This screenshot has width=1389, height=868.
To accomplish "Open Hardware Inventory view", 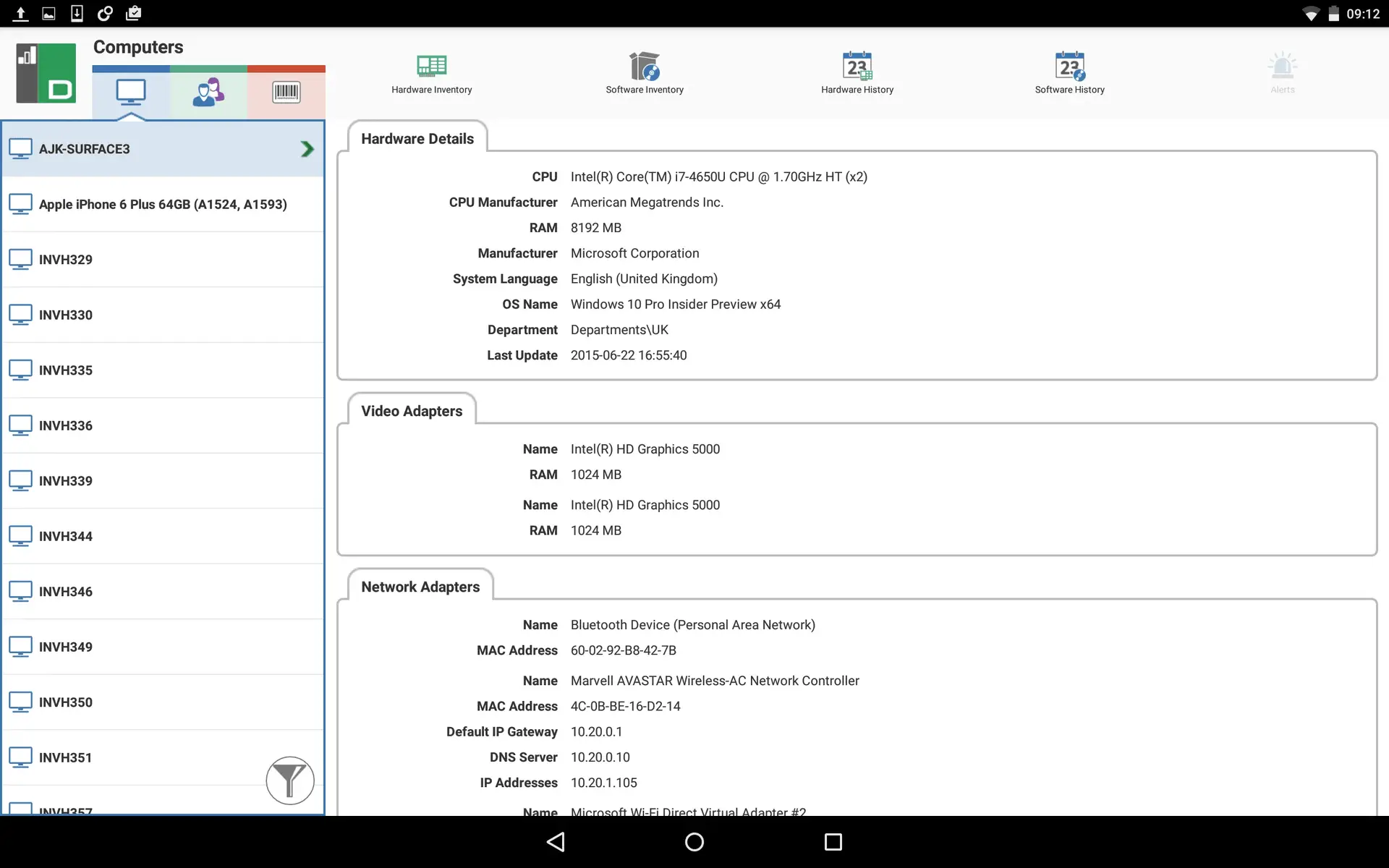I will [x=431, y=74].
